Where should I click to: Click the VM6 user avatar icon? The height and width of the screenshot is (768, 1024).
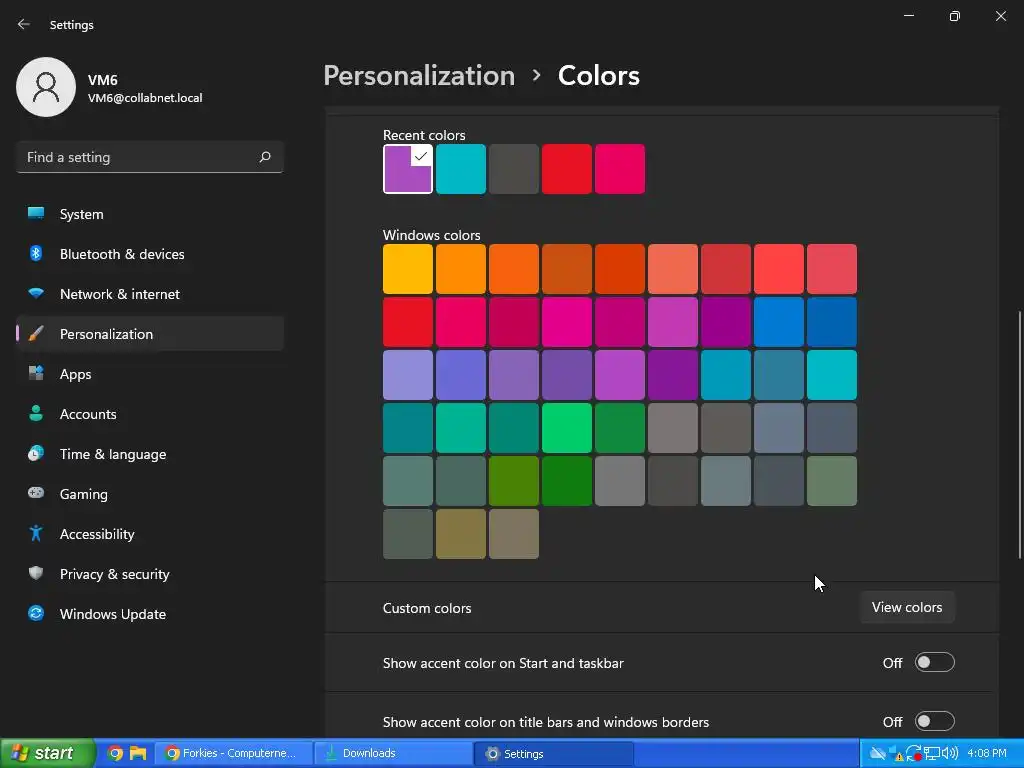pos(46,87)
